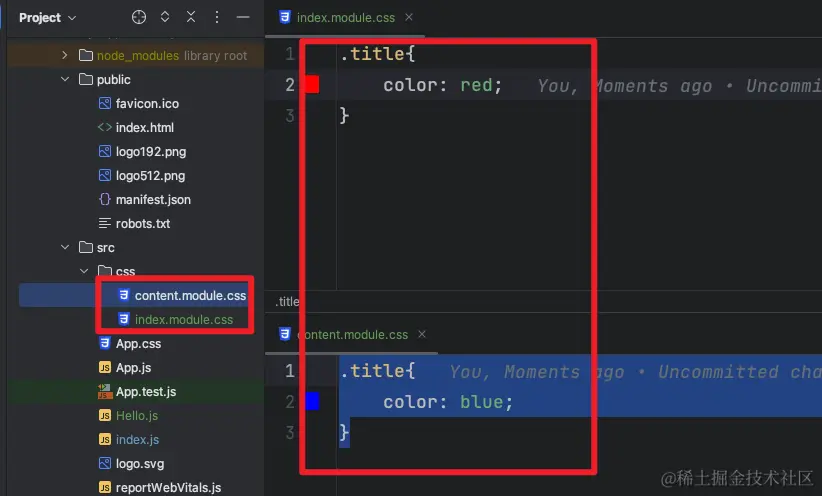The height and width of the screenshot is (496, 822).
Task: Click the .title breadcrumb below top editor
Action: point(287,301)
